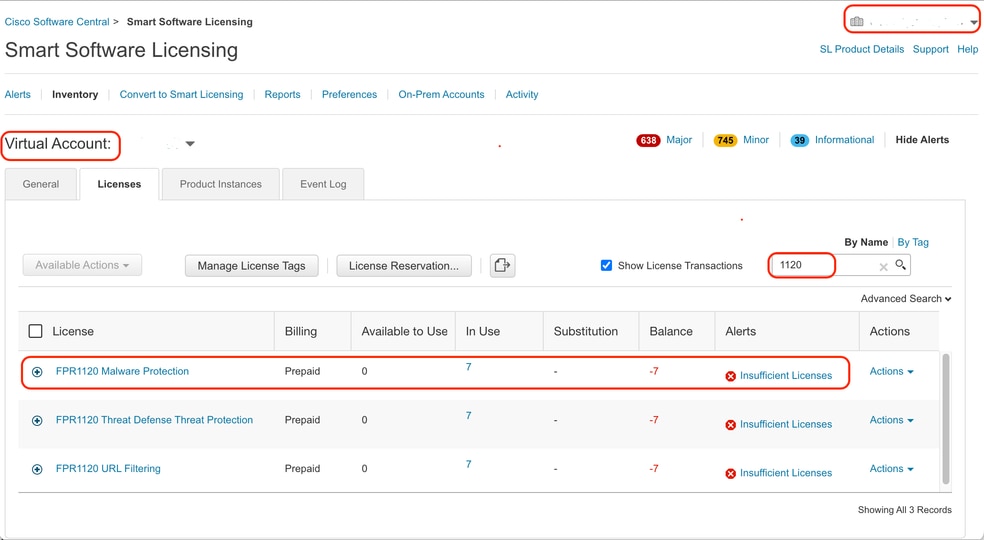Click the 638 Major alerts badge
The image size is (984, 540).
[648, 140]
